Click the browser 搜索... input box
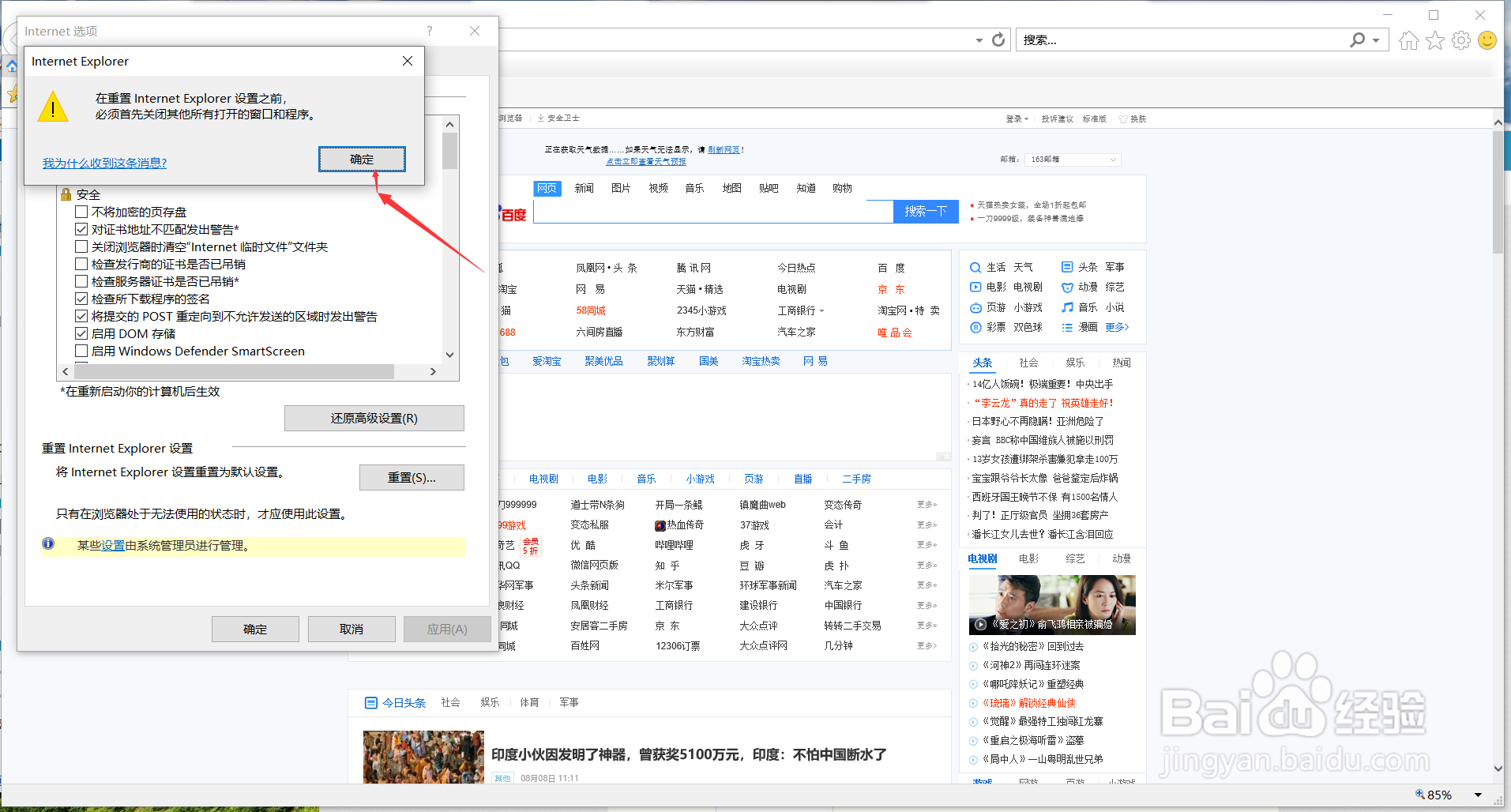Image resolution: width=1511 pixels, height=812 pixels. tap(1182, 39)
